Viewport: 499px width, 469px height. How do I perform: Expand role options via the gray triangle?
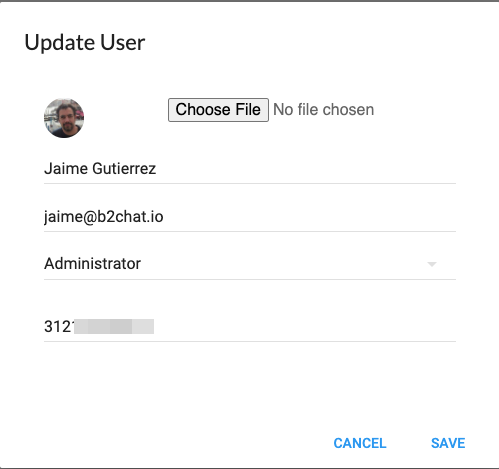432,264
